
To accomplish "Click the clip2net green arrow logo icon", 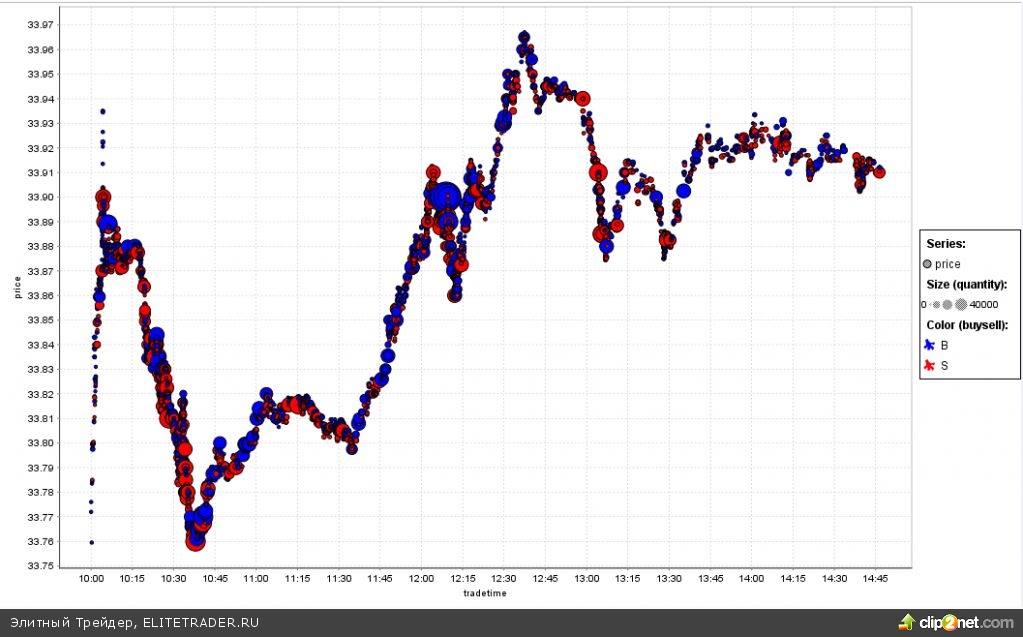I will [x=907, y=622].
